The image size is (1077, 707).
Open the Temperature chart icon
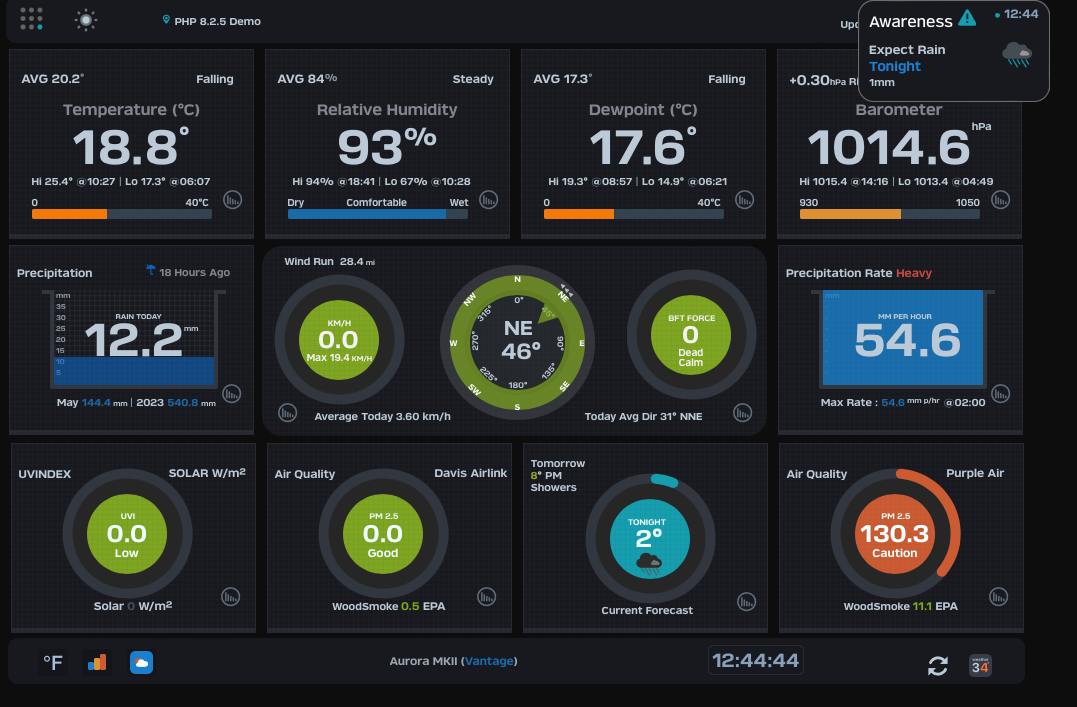232,200
